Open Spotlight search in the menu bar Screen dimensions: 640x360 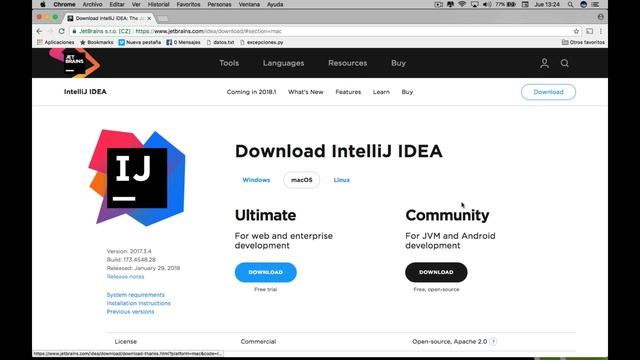570,4
